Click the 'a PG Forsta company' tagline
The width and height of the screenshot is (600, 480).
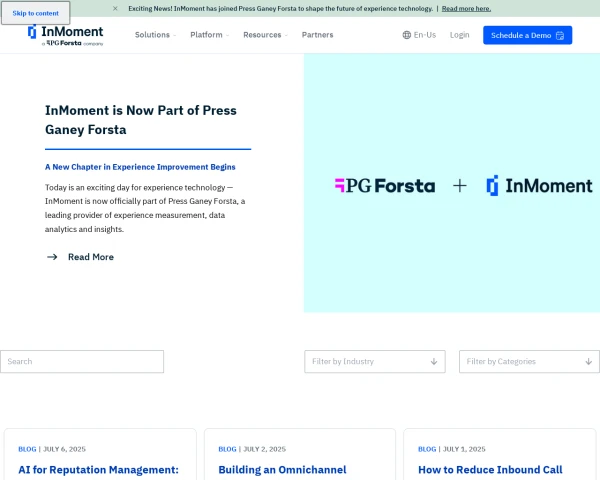[x=72, y=43]
